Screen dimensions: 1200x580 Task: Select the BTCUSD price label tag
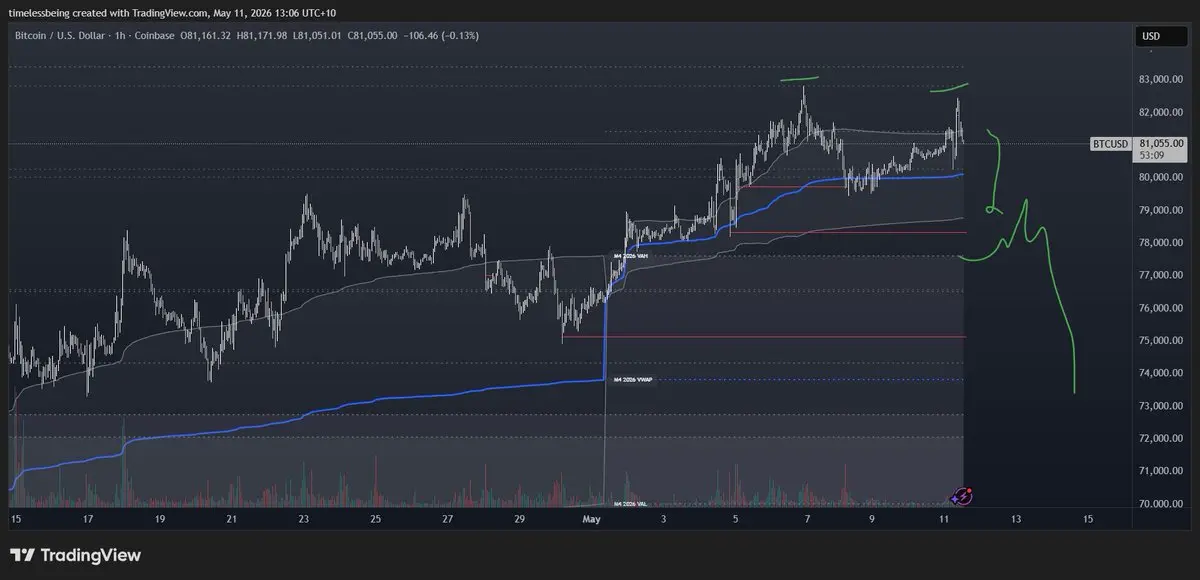(x=1111, y=144)
